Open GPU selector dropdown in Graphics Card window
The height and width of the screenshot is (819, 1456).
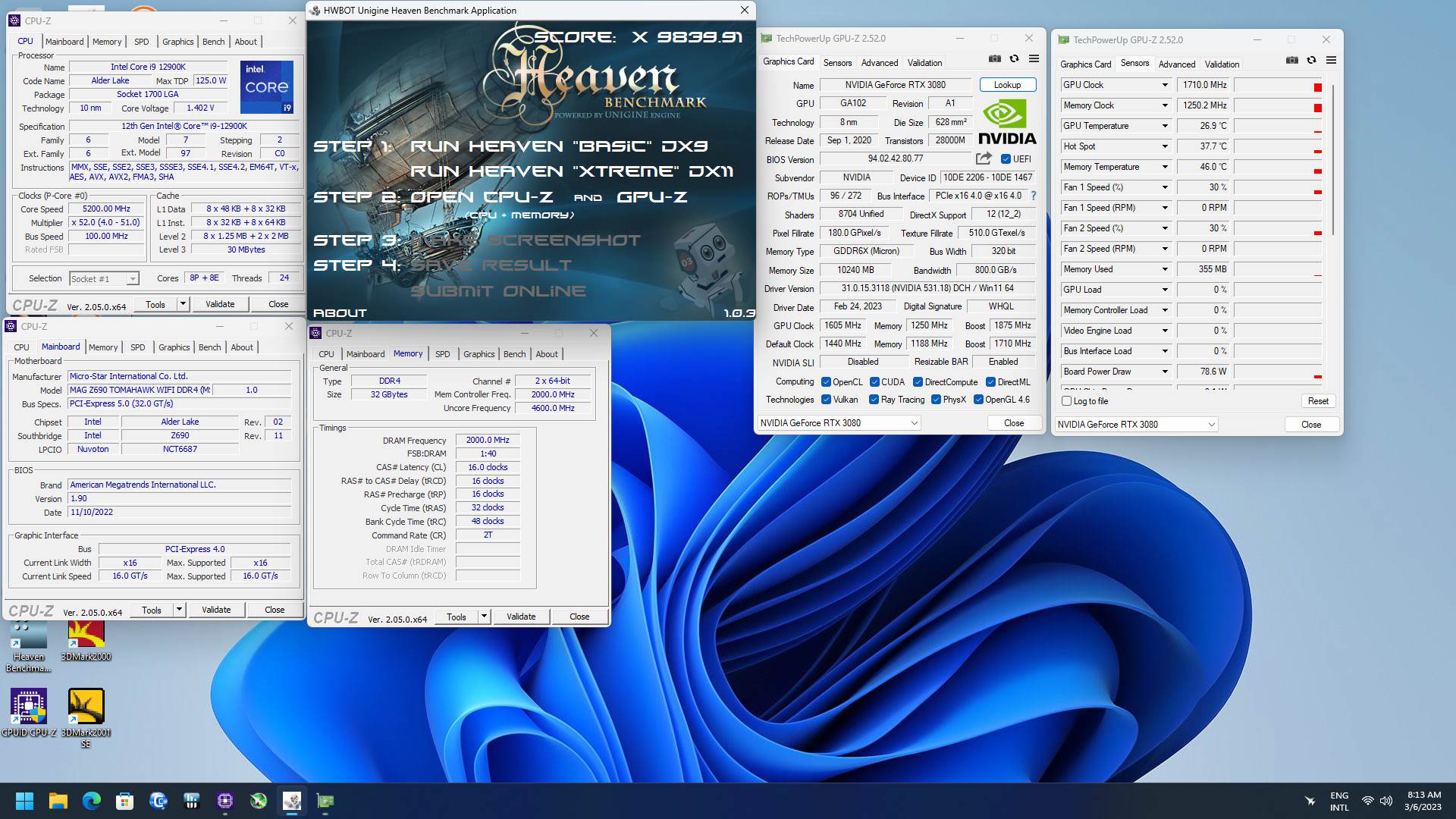[x=839, y=423]
